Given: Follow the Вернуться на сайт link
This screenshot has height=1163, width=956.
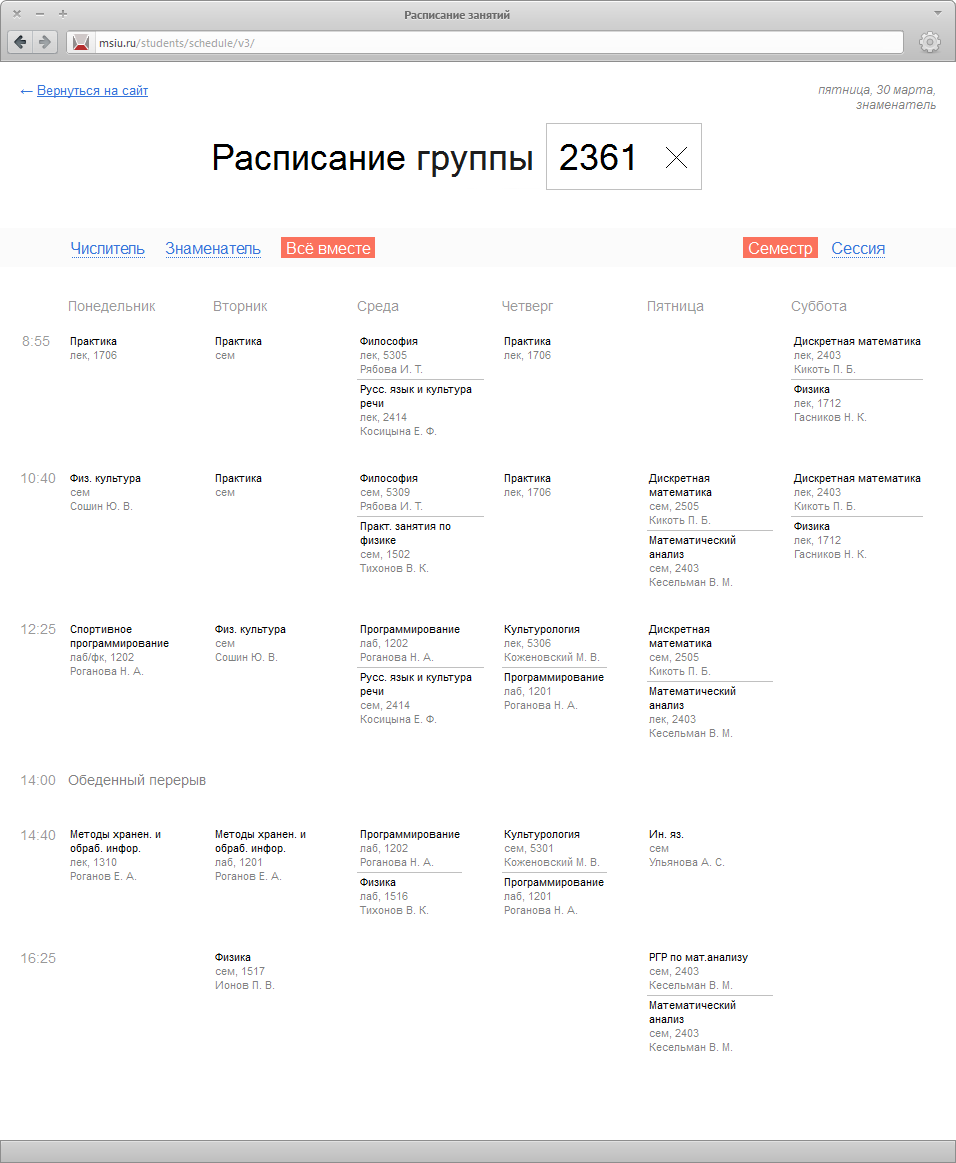Looking at the screenshot, I should pos(92,90).
